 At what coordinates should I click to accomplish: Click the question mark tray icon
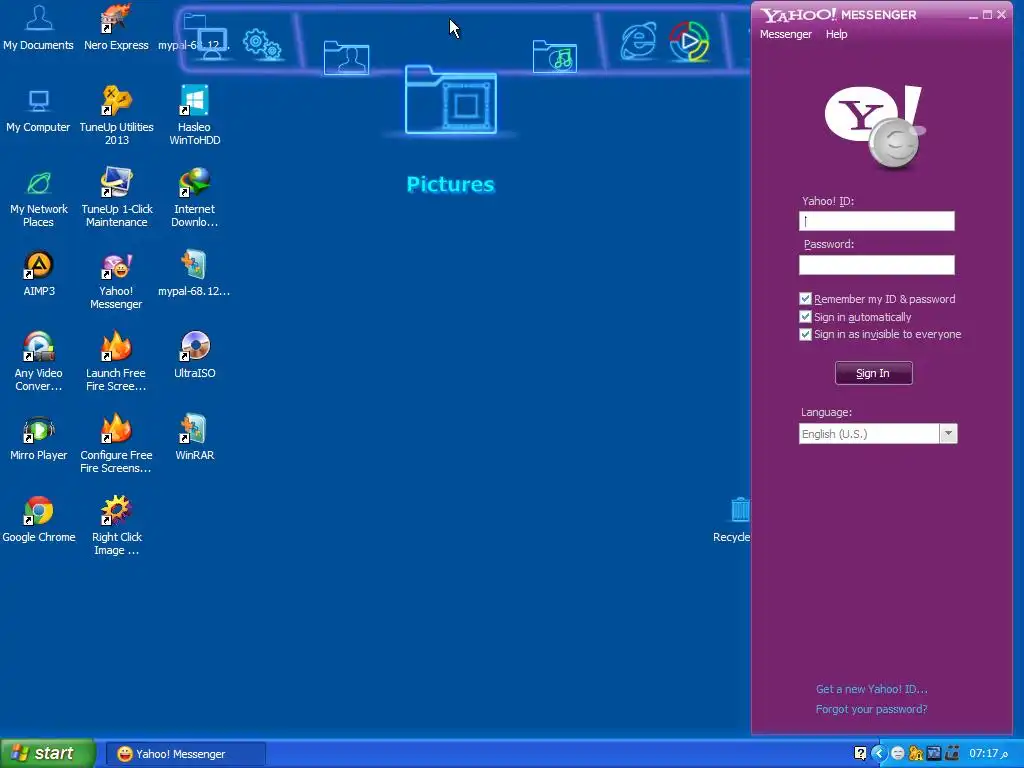pos(860,754)
